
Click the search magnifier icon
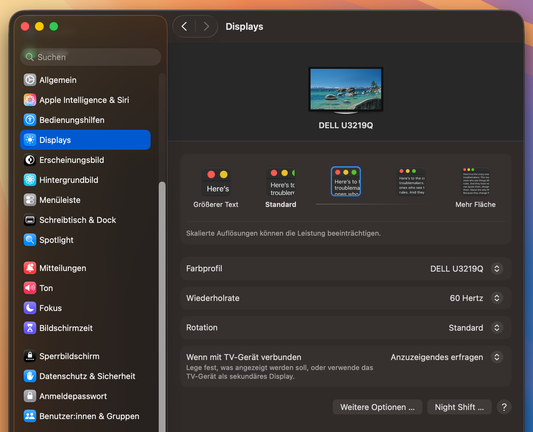30,57
